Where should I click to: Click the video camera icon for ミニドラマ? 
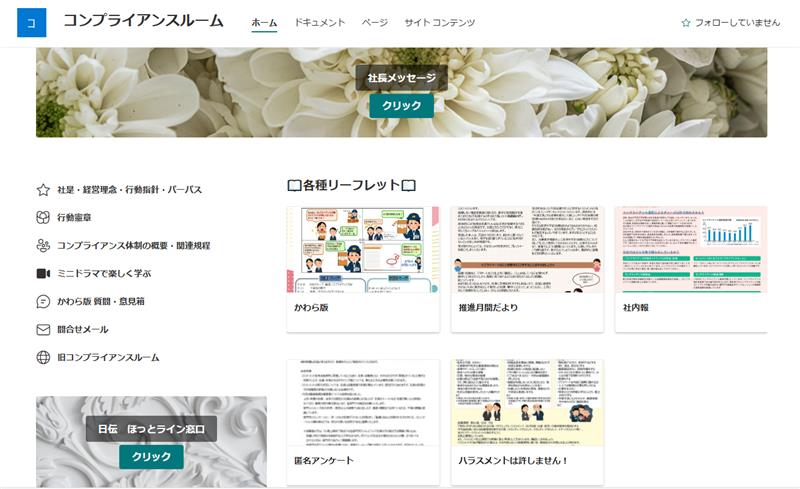tap(43, 273)
